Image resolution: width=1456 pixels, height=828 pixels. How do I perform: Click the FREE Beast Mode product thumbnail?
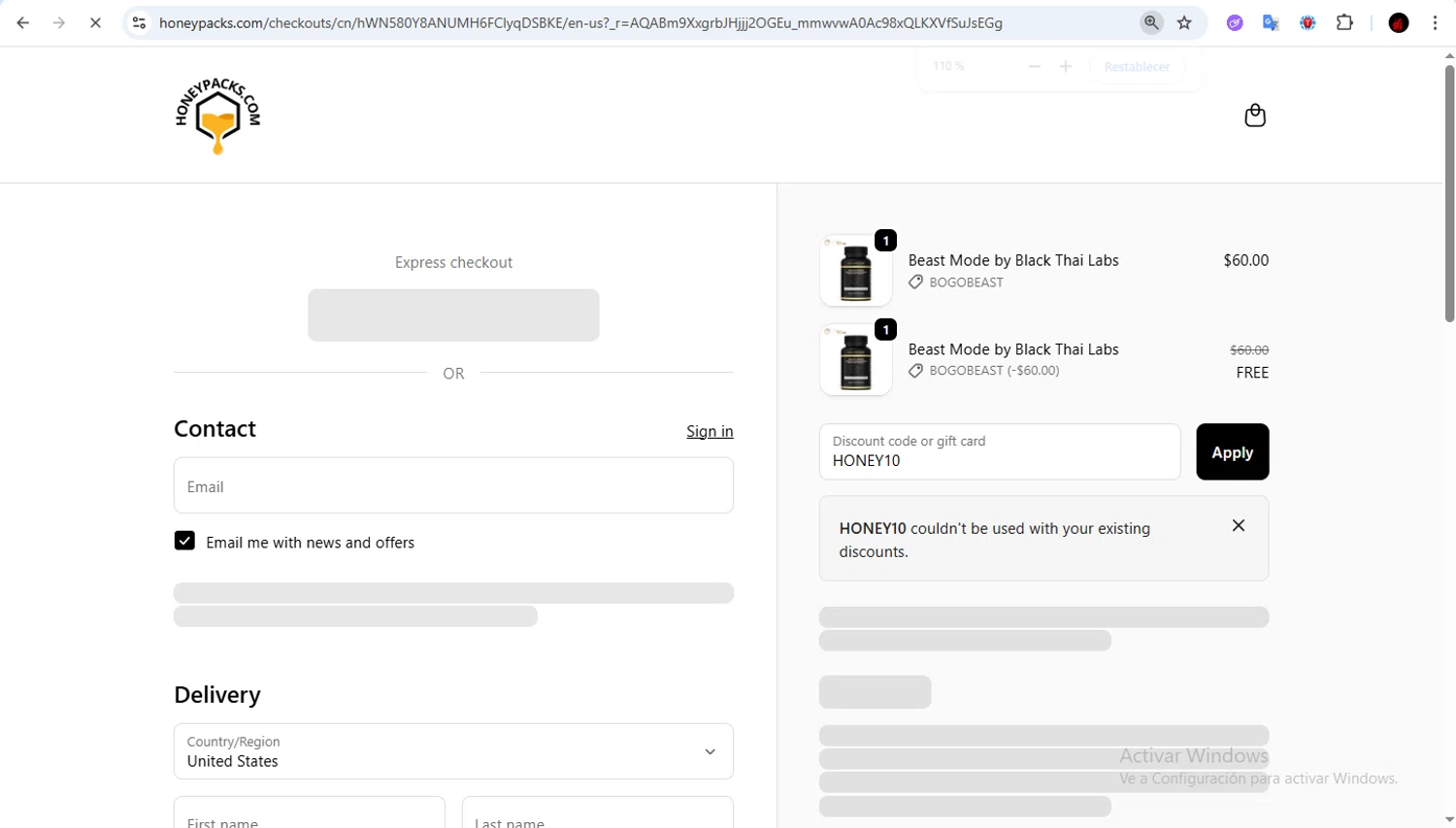[x=855, y=360]
